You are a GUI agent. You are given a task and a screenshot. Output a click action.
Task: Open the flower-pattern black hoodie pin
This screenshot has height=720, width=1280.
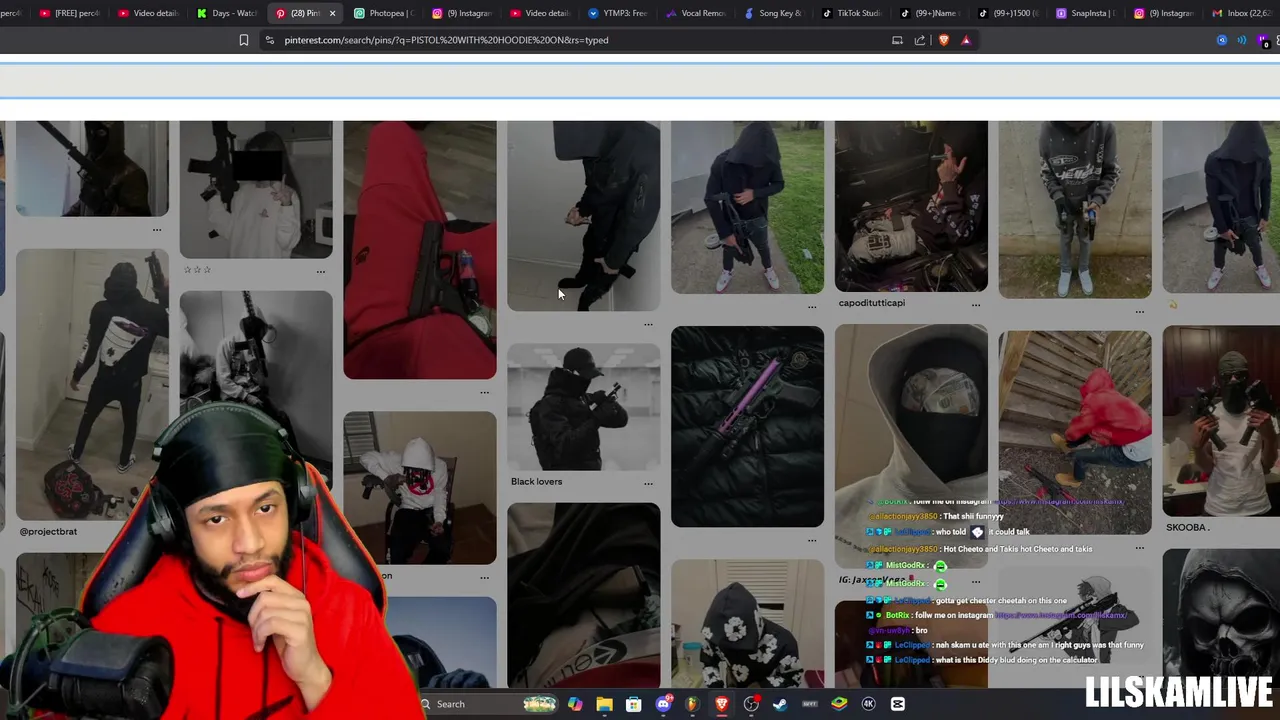click(747, 625)
